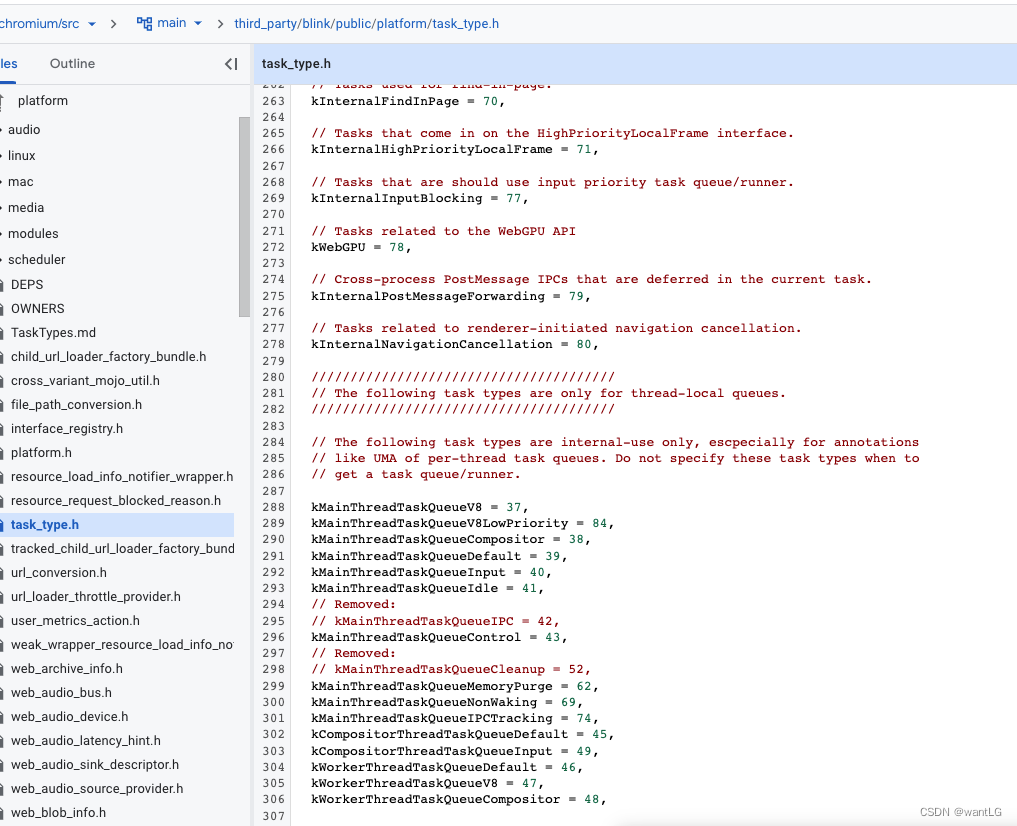Switch to the Outline tab
Viewport: 1017px width, 826px height.
[72, 64]
